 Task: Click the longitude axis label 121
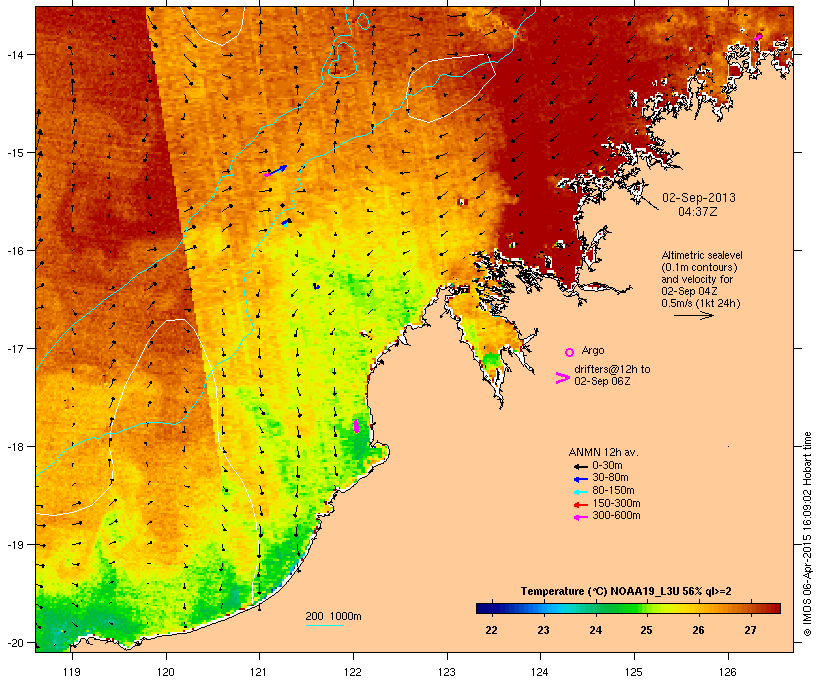click(x=259, y=672)
